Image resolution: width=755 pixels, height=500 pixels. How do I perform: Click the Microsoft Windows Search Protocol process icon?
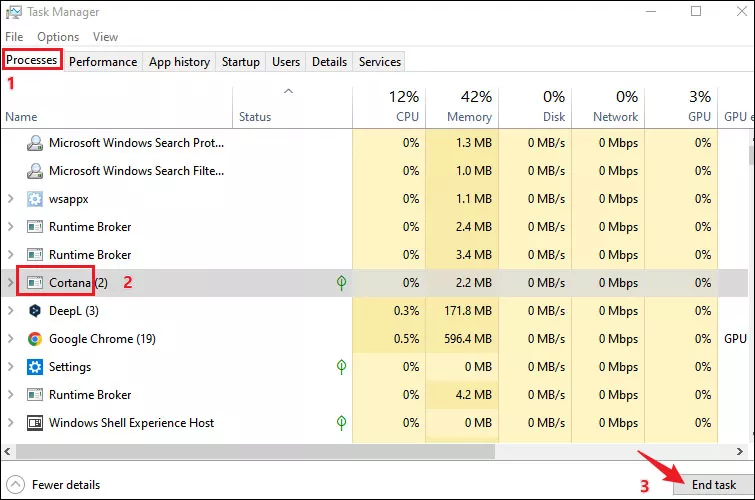coord(35,143)
